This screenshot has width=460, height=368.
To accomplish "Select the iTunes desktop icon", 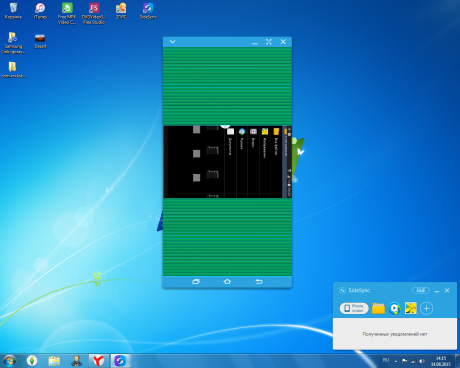I will point(40,11).
